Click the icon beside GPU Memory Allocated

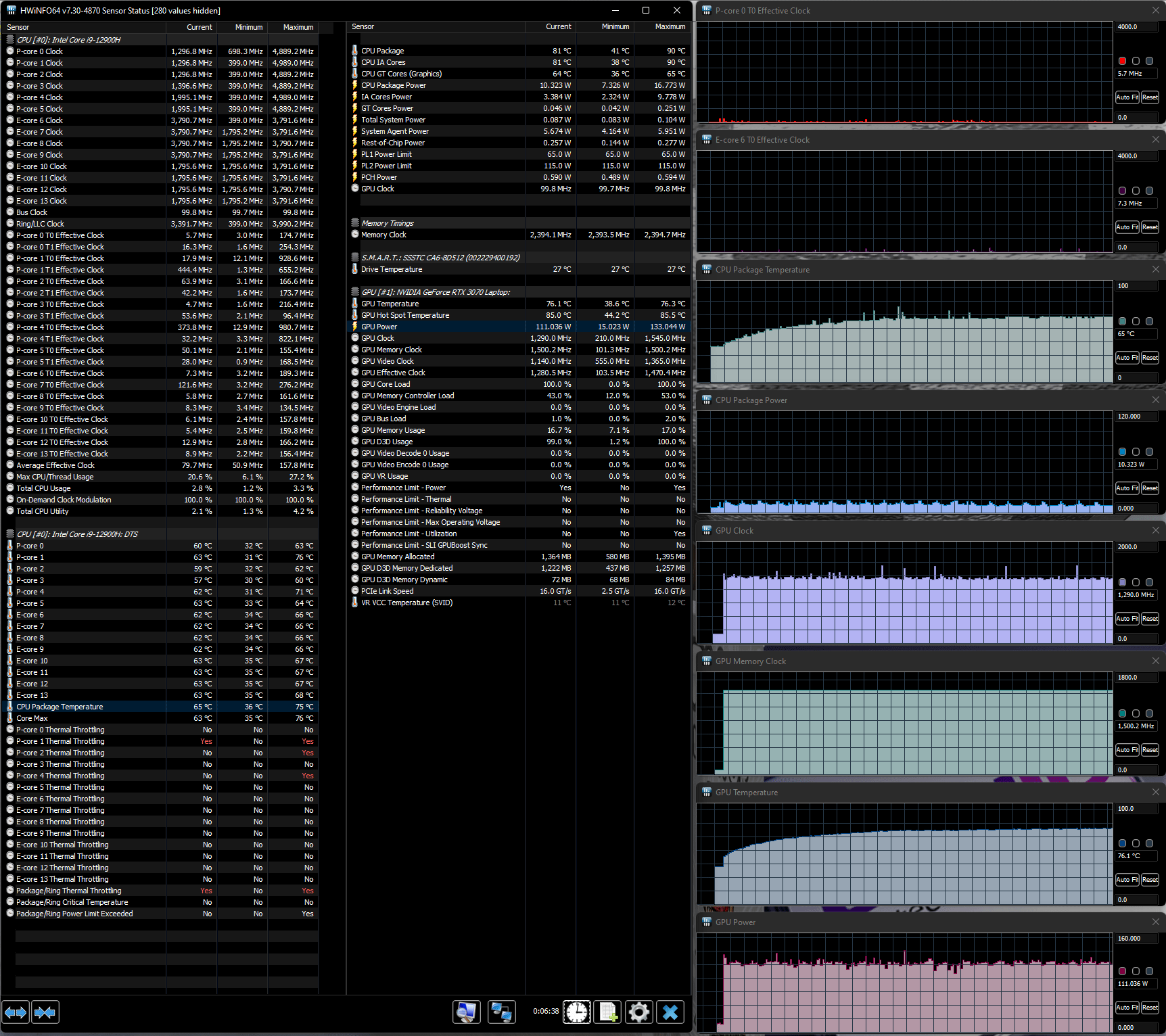355,557
